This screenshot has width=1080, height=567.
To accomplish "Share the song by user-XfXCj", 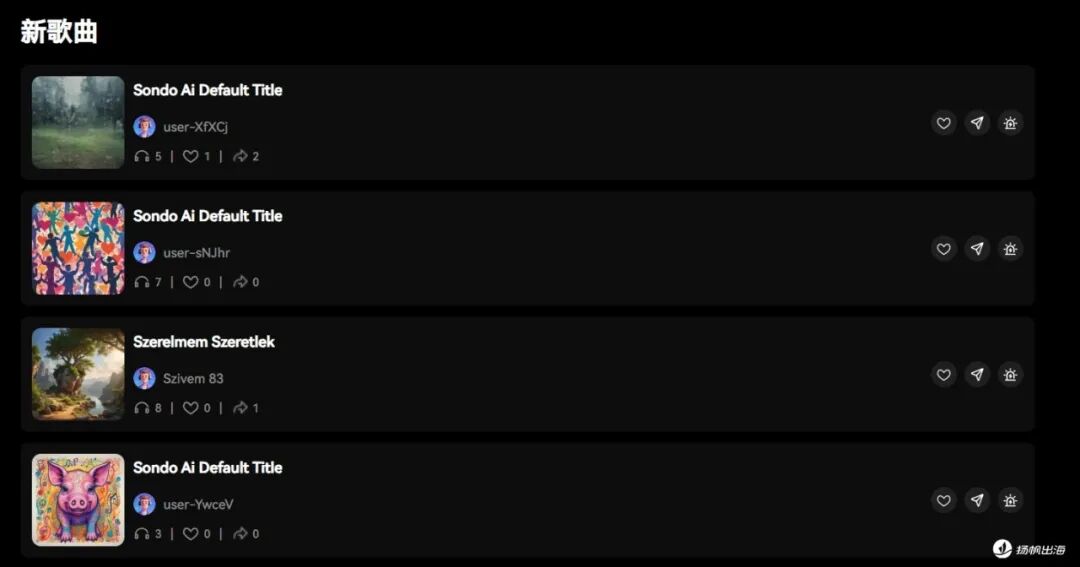I will coord(977,123).
